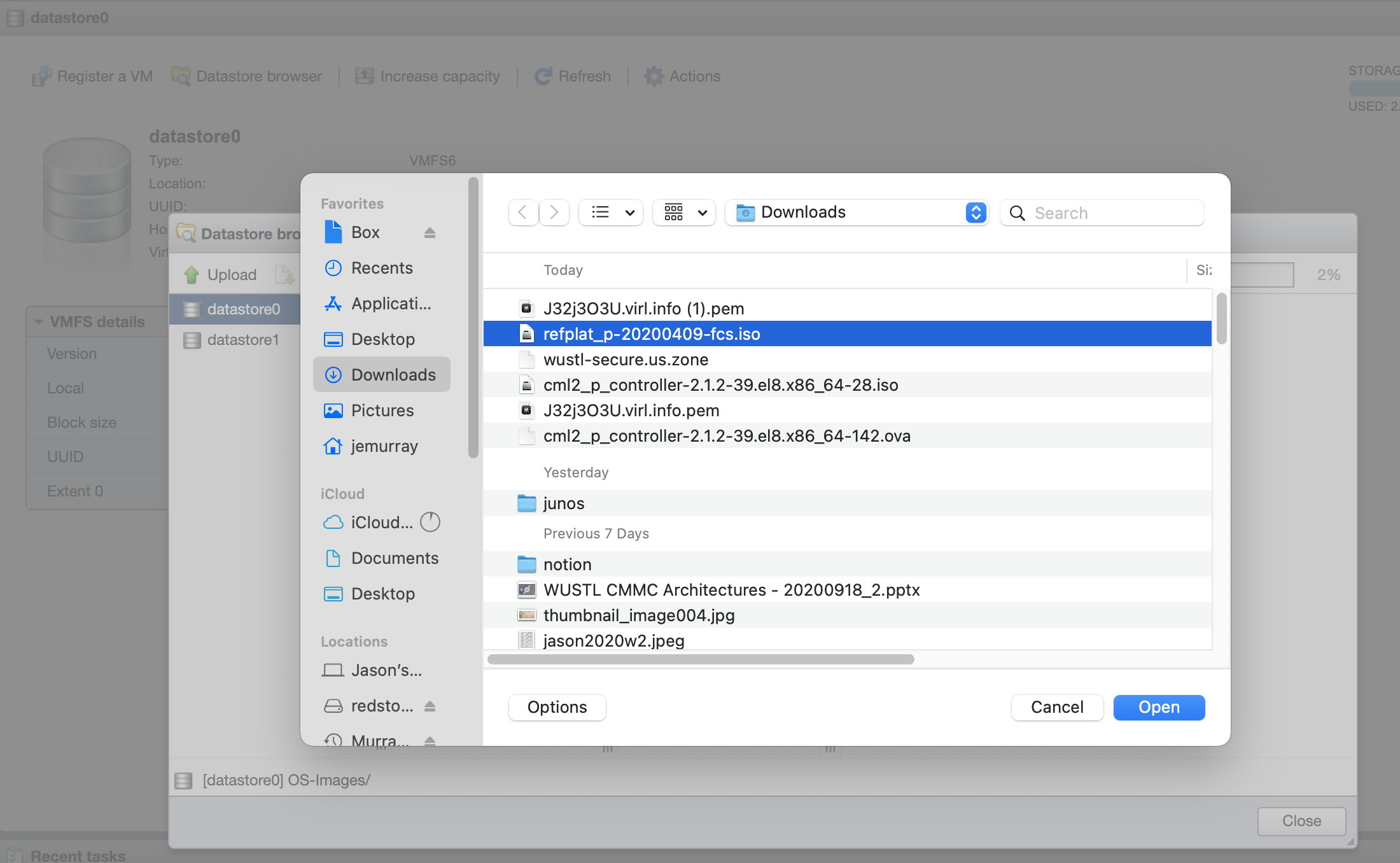Screen dimensions: 1400x863
Task: Select Box in Favorites sidebar
Action: tap(366, 232)
